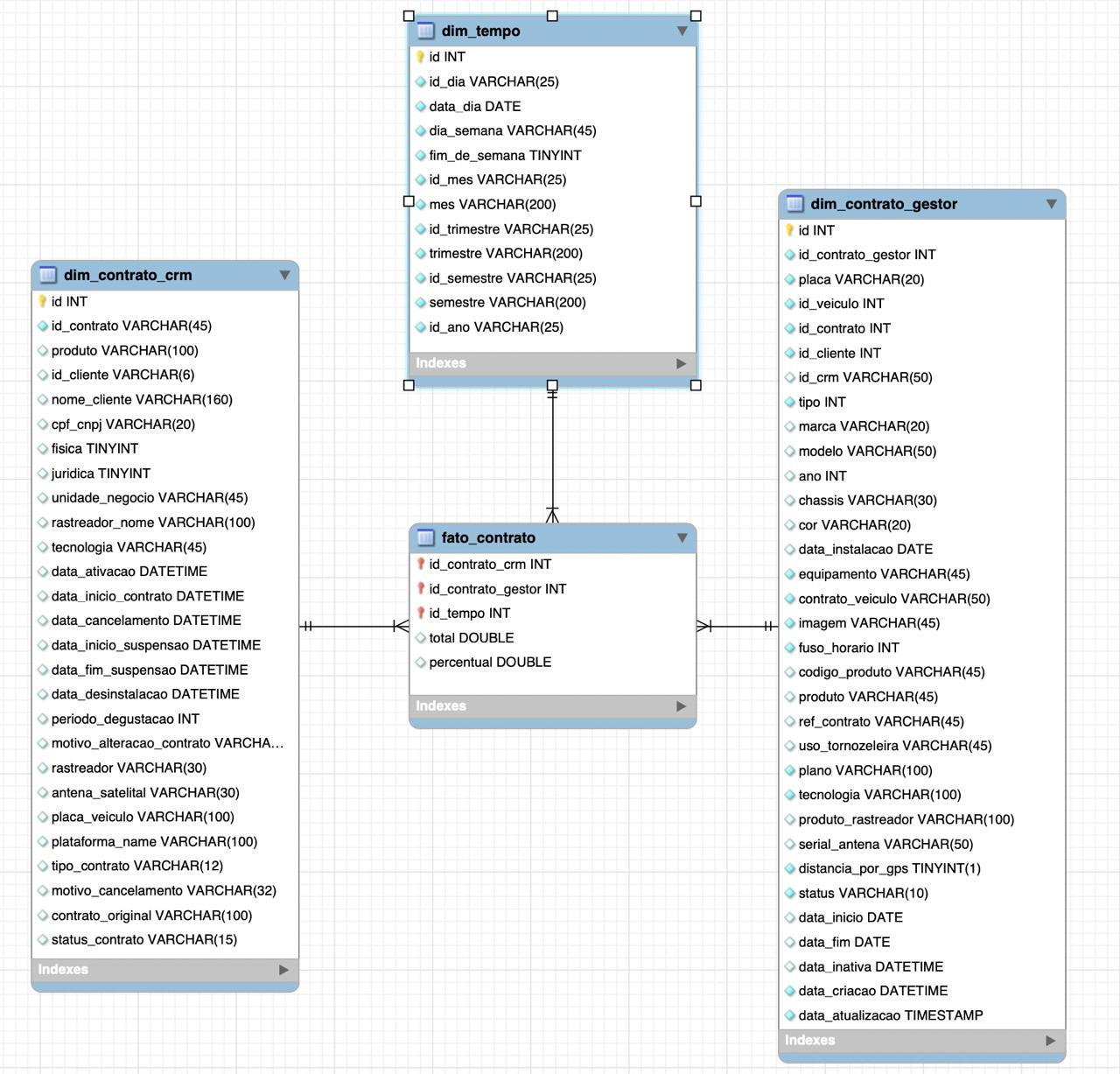
Task: Select column motivo_cancelamento VARCHAR(32)
Action: click(x=165, y=891)
